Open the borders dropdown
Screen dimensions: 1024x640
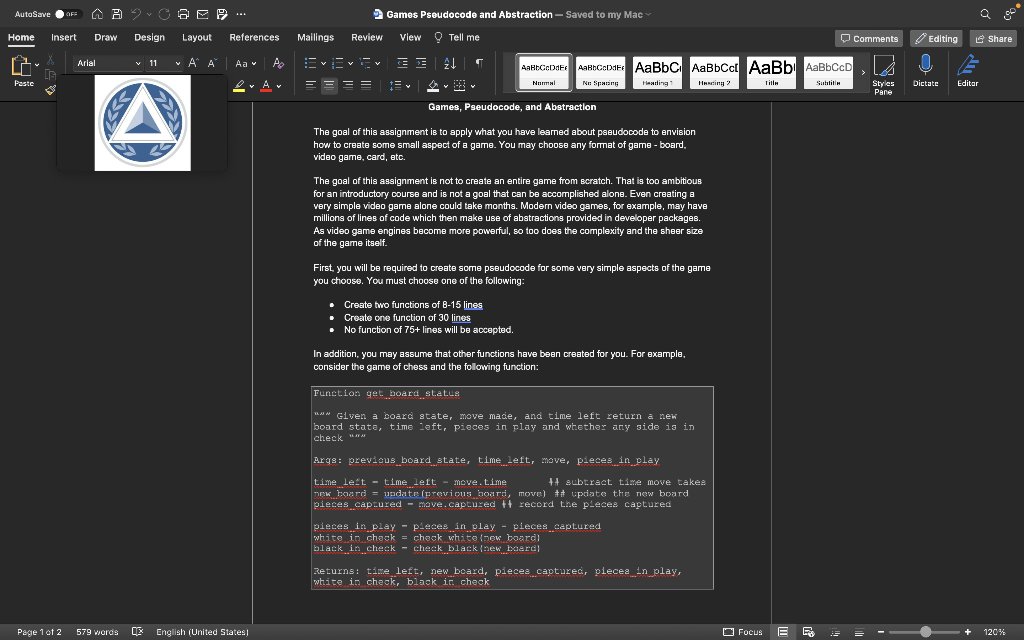tap(473, 86)
